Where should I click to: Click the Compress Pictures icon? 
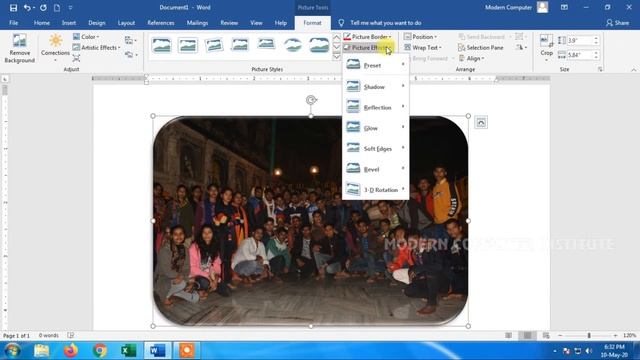coord(76,58)
